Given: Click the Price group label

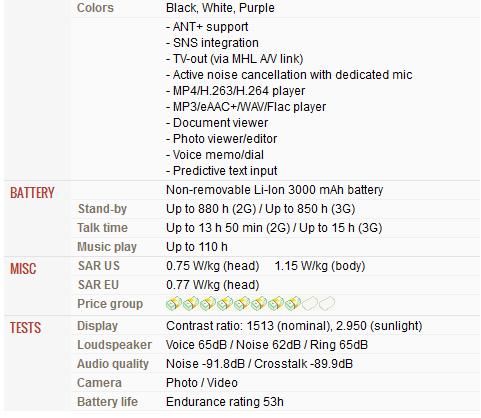Looking at the screenshot, I should click(110, 304).
